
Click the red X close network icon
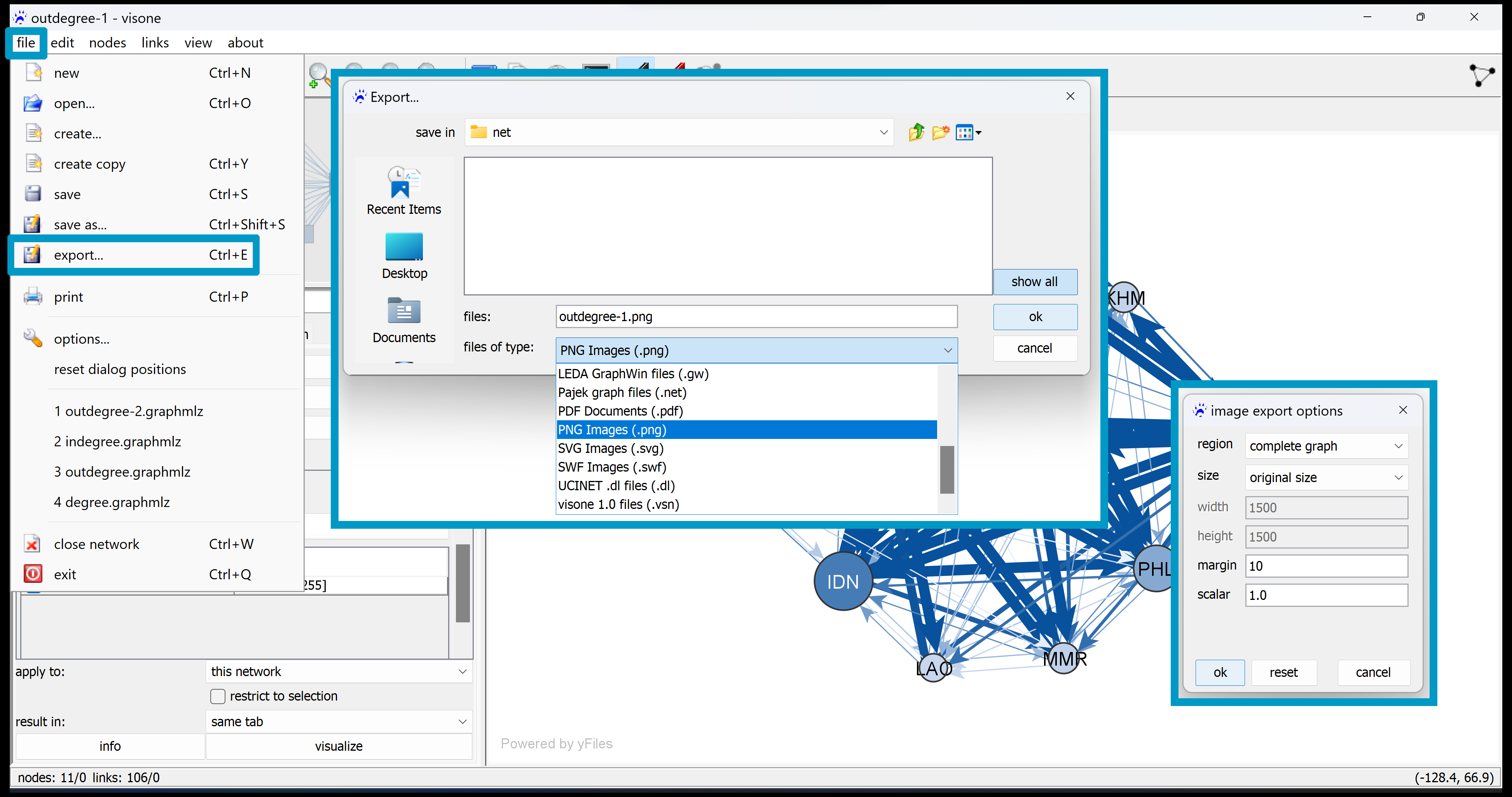point(32,544)
